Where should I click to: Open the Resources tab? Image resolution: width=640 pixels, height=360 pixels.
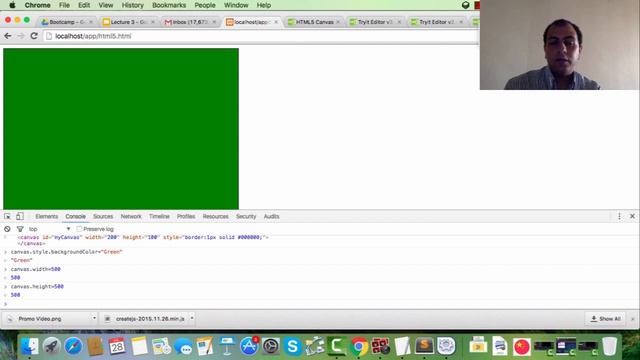[216, 216]
